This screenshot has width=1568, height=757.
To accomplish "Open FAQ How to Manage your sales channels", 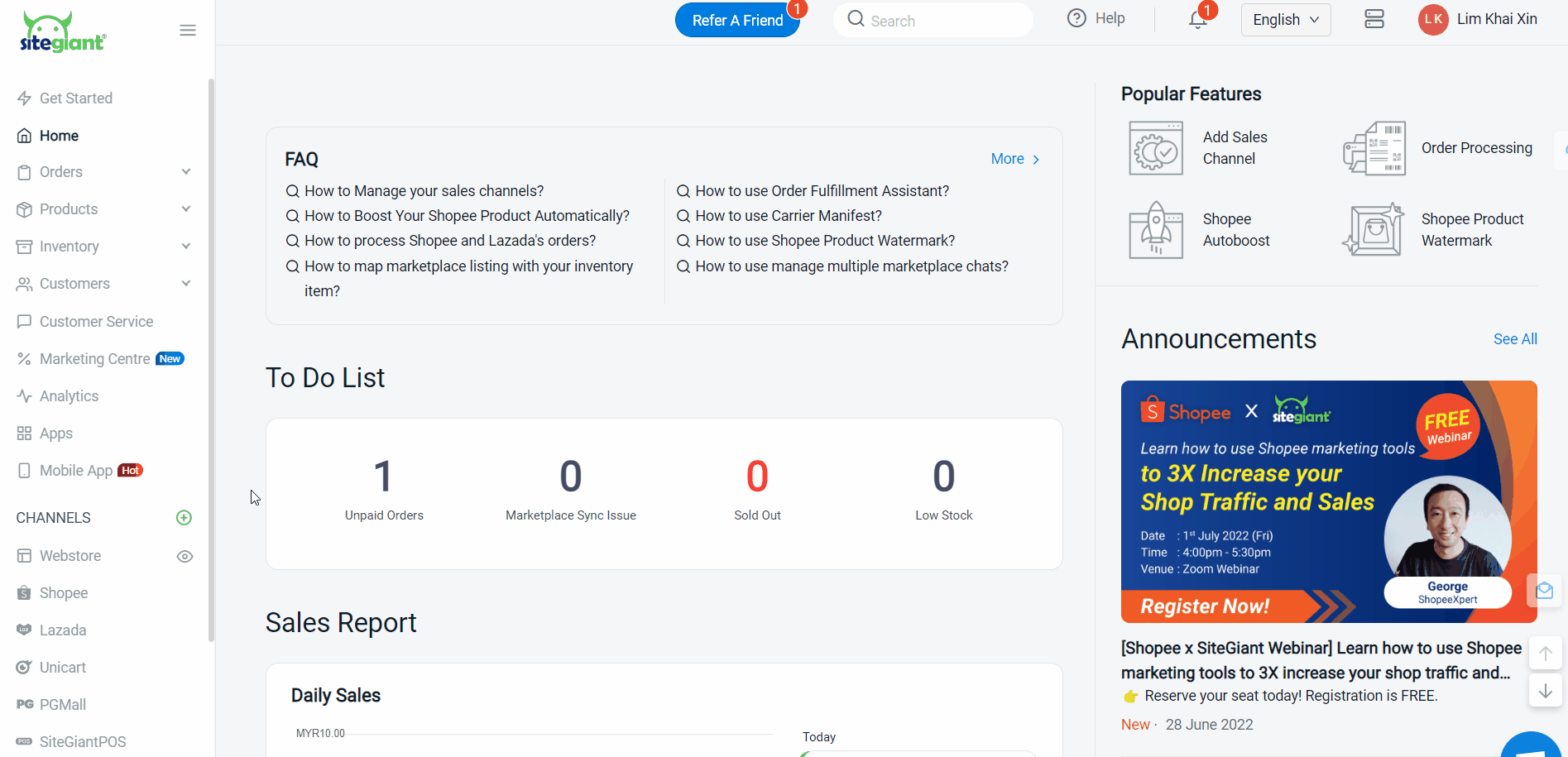I will [x=424, y=191].
